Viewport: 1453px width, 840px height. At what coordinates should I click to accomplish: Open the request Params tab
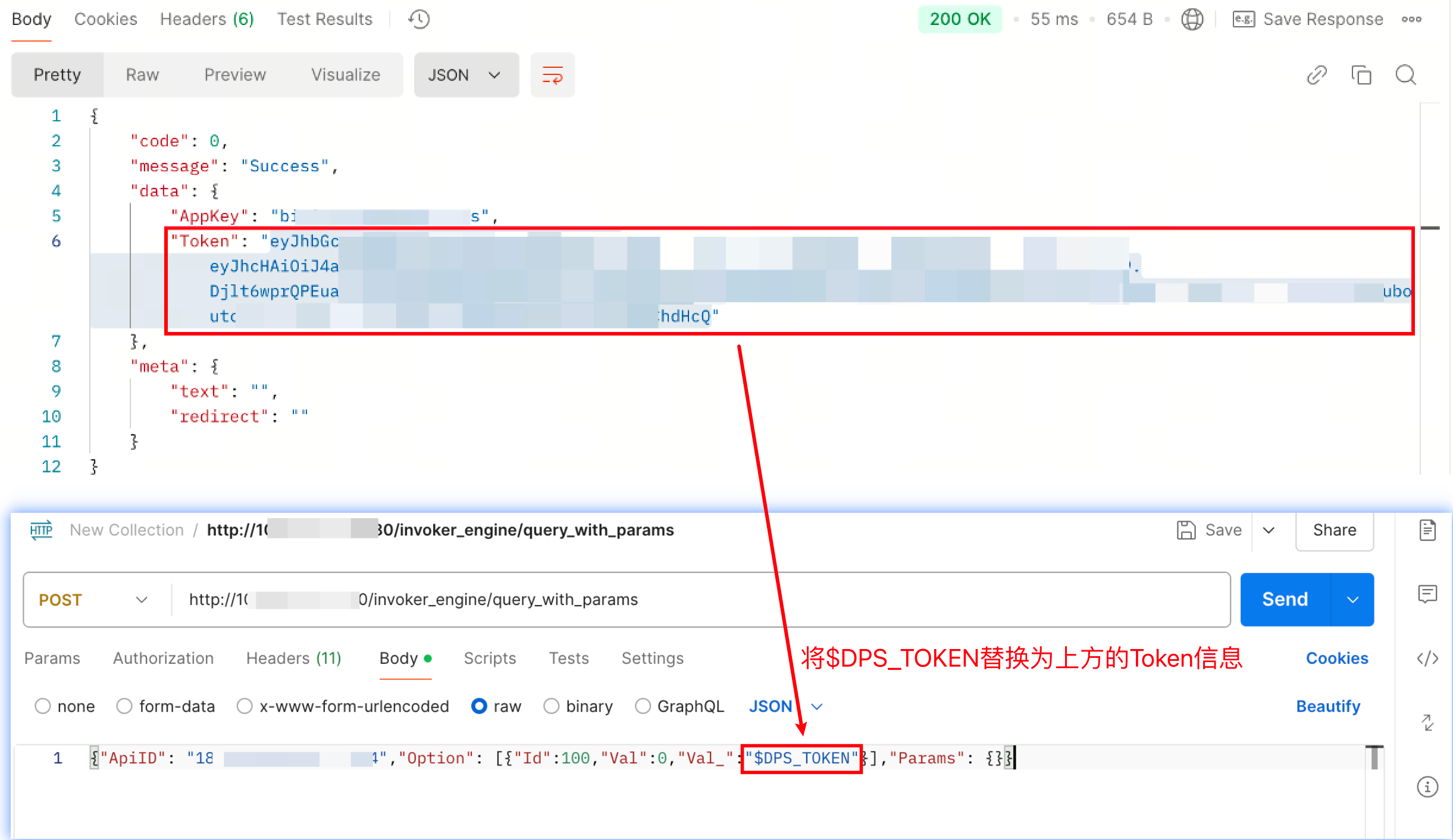pyautogui.click(x=52, y=659)
